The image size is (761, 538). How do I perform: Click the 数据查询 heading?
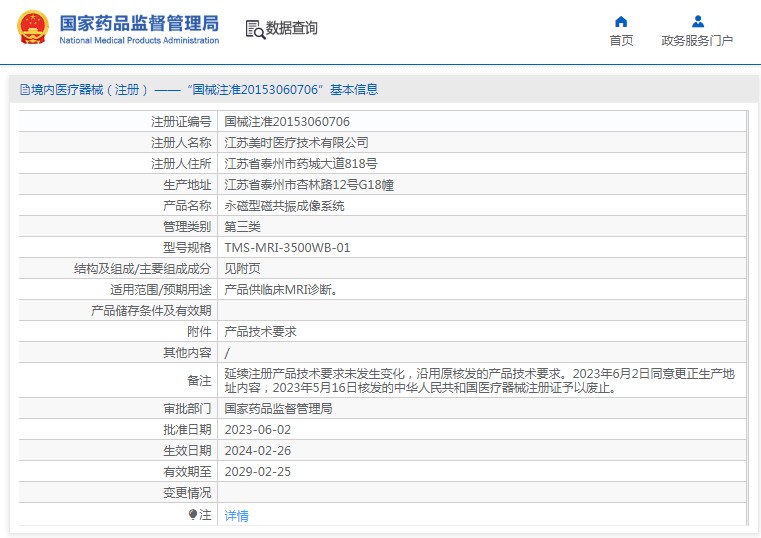[291, 28]
